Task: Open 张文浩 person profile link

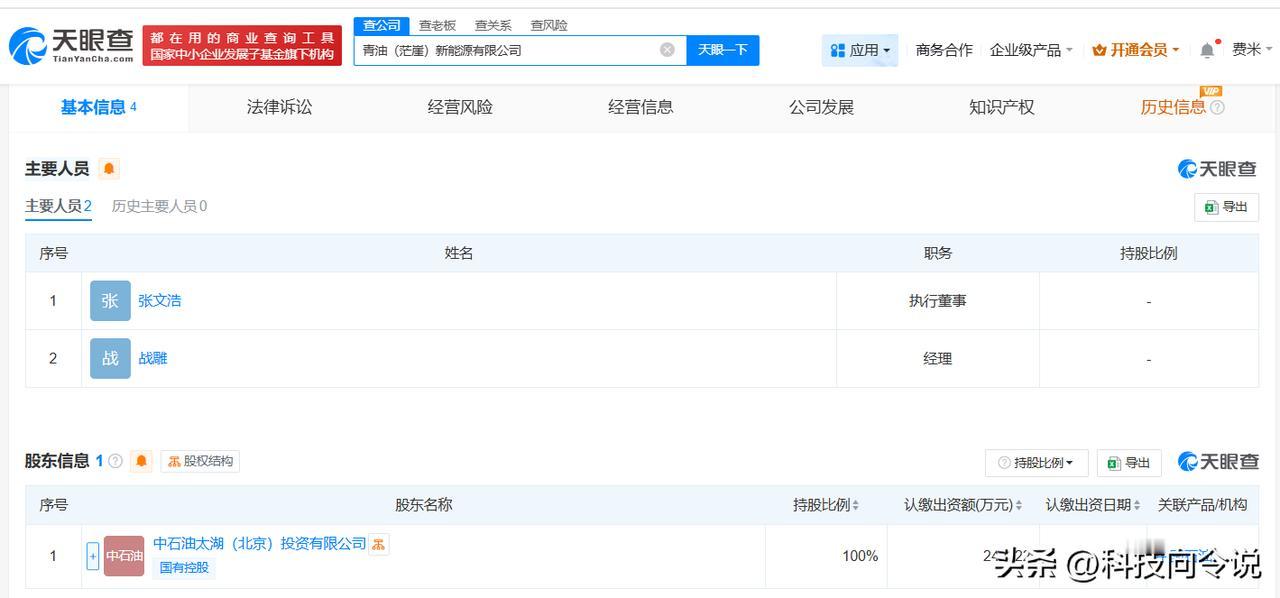Action: tap(160, 301)
